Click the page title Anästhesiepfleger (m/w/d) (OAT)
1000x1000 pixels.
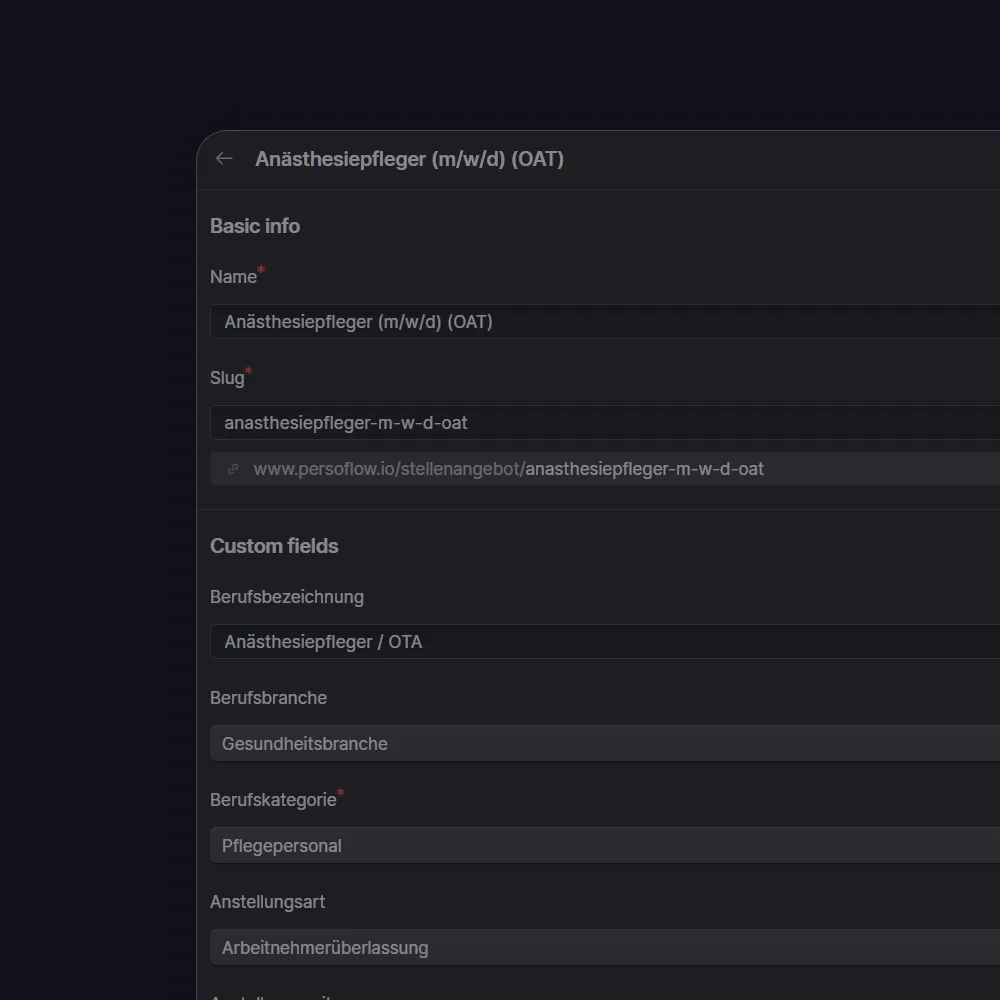click(409, 159)
